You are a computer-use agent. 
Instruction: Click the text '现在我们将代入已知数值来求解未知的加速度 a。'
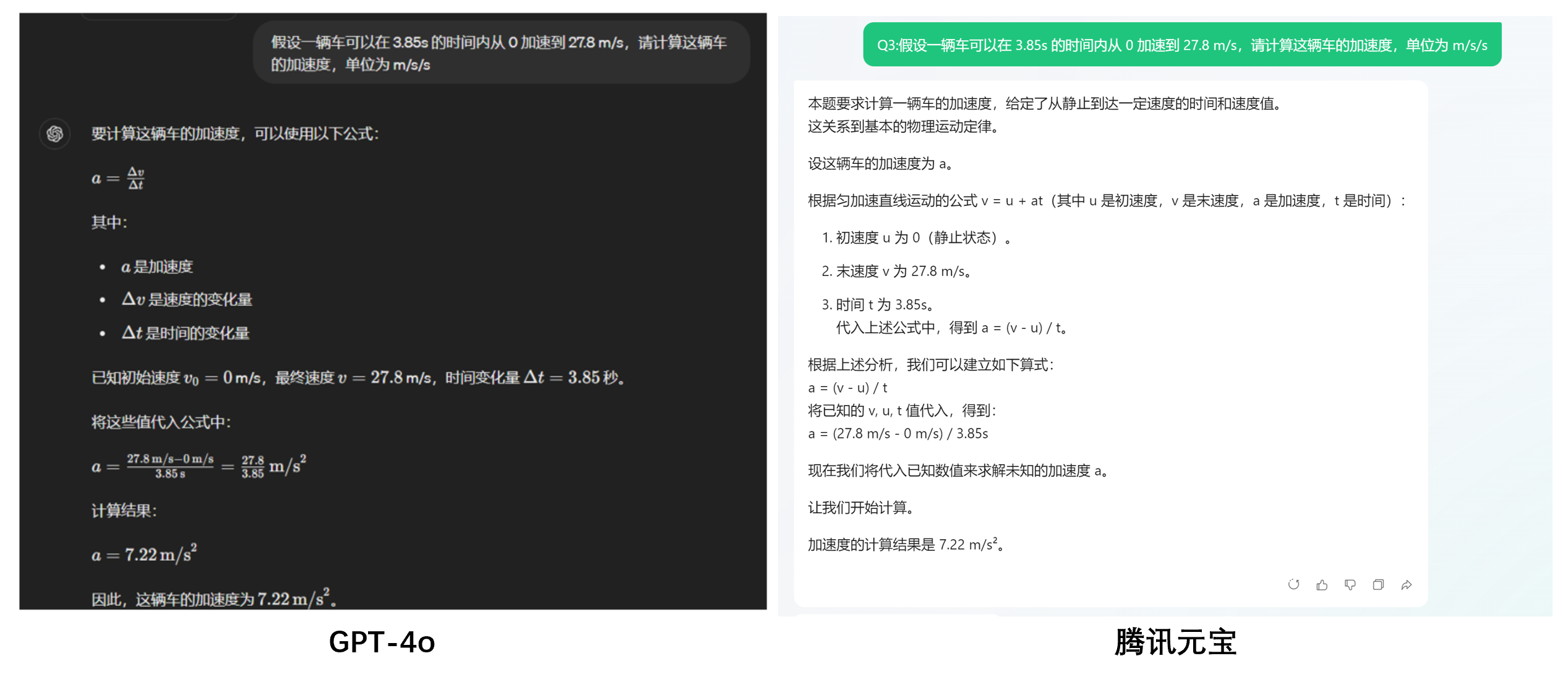(959, 471)
